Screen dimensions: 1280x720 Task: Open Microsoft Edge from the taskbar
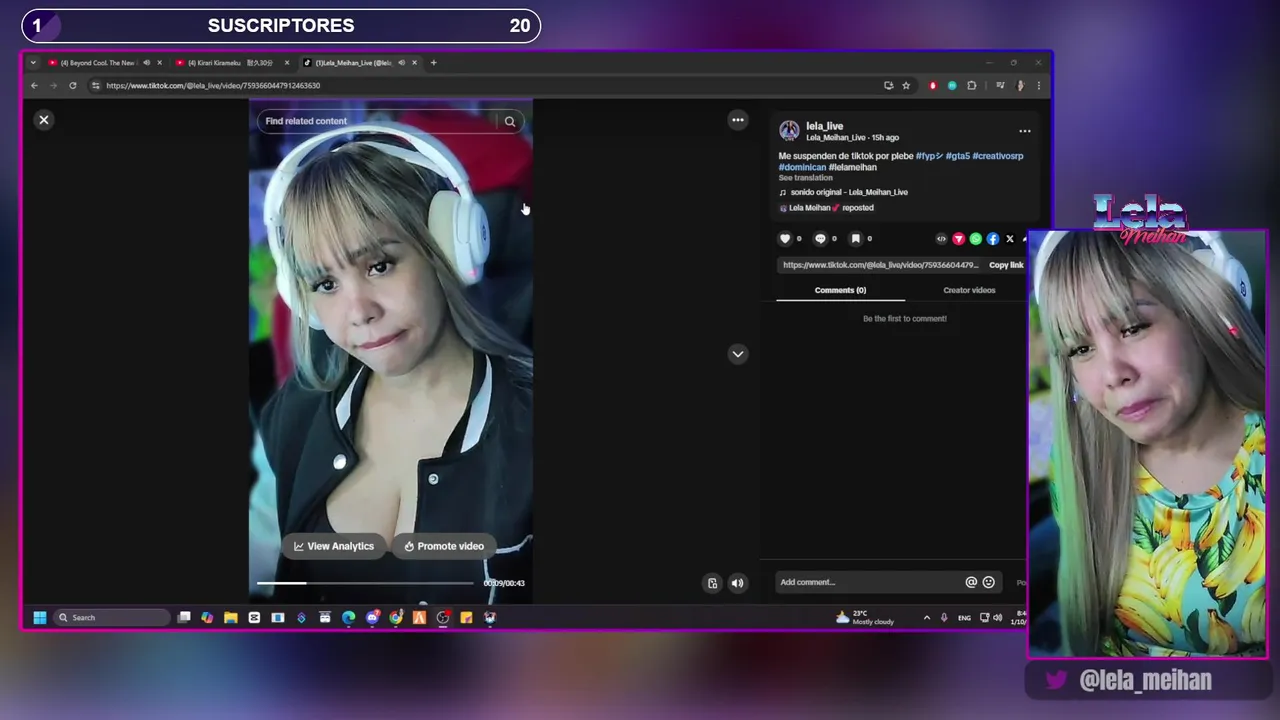click(349, 618)
